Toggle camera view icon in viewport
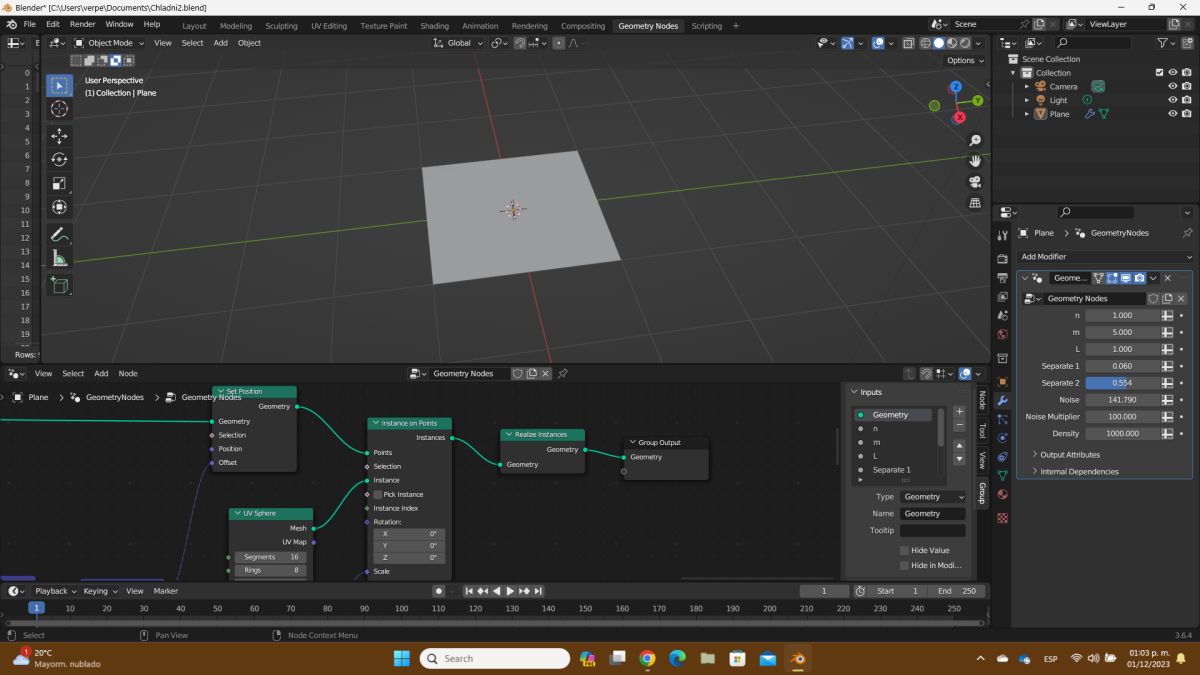The height and width of the screenshot is (675, 1200). tap(975, 182)
